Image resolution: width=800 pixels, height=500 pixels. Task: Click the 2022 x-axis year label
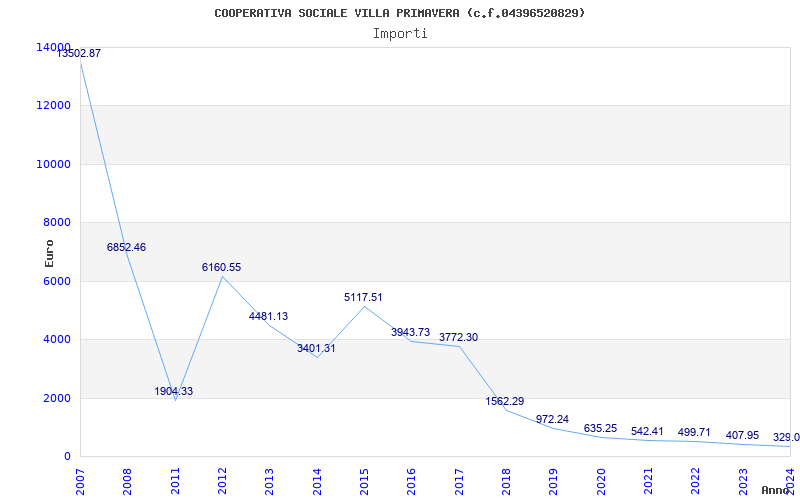[x=695, y=482]
